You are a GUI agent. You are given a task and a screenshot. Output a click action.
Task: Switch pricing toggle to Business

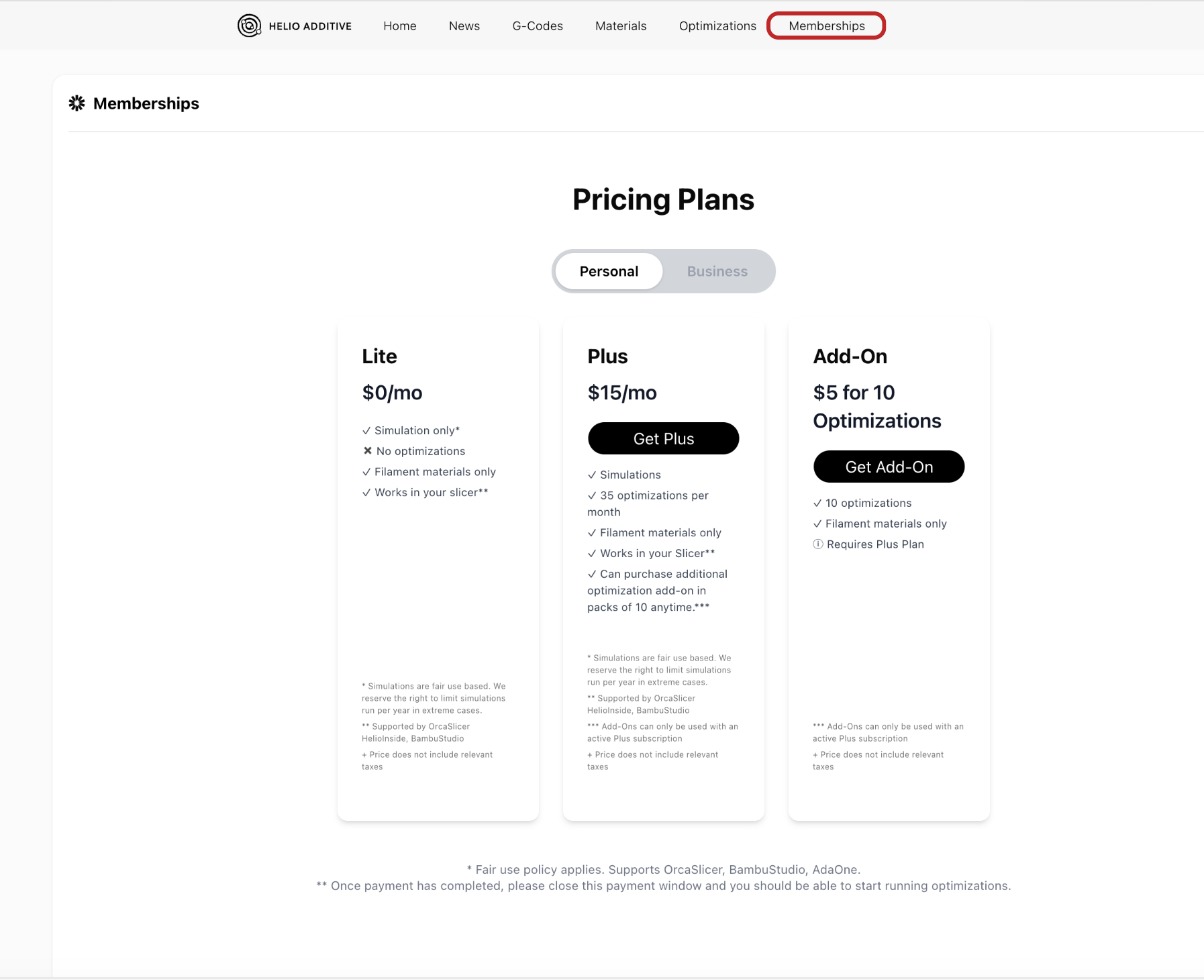click(x=717, y=271)
